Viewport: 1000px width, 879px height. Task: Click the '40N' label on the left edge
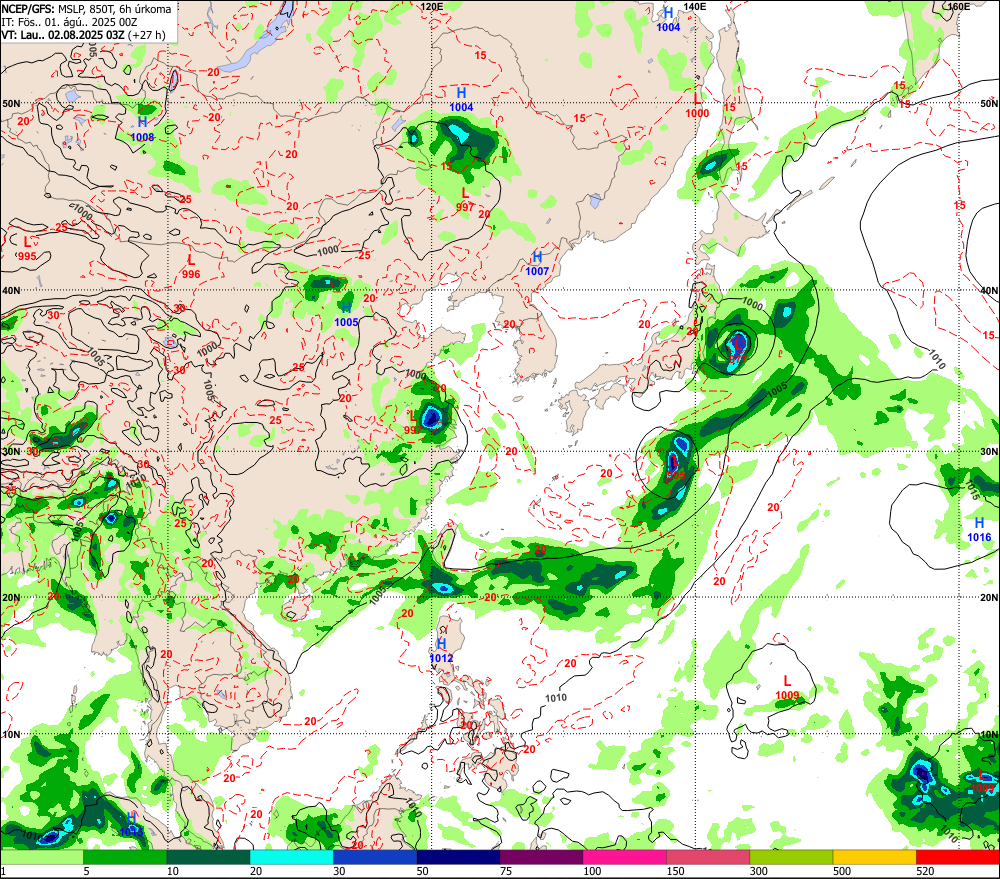click(11, 290)
